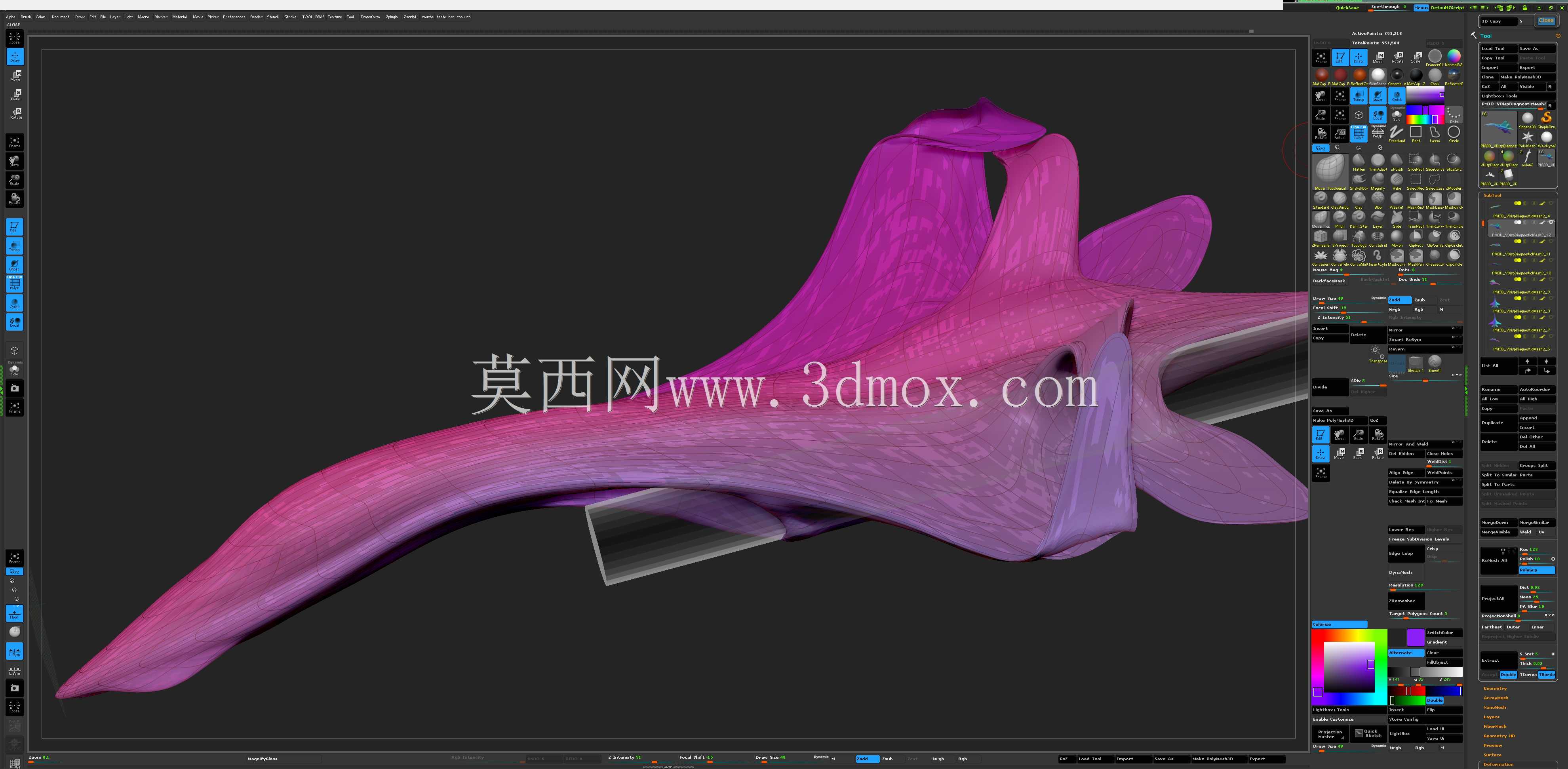This screenshot has height=769, width=1568.
Task: Choose the SnakeHook brush
Action: pos(1359,181)
